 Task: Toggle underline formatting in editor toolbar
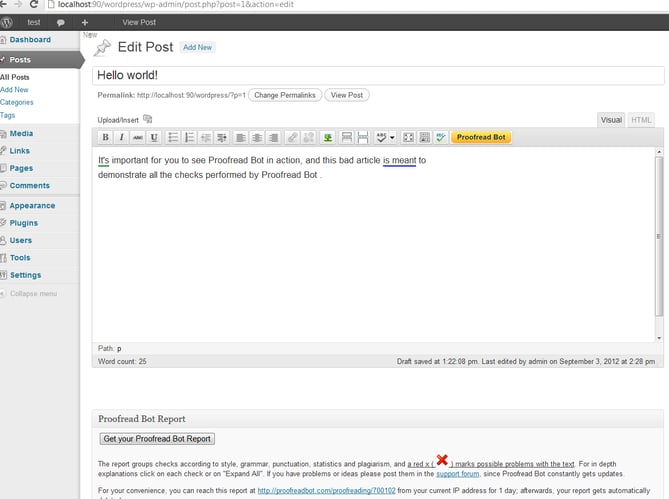click(154, 137)
